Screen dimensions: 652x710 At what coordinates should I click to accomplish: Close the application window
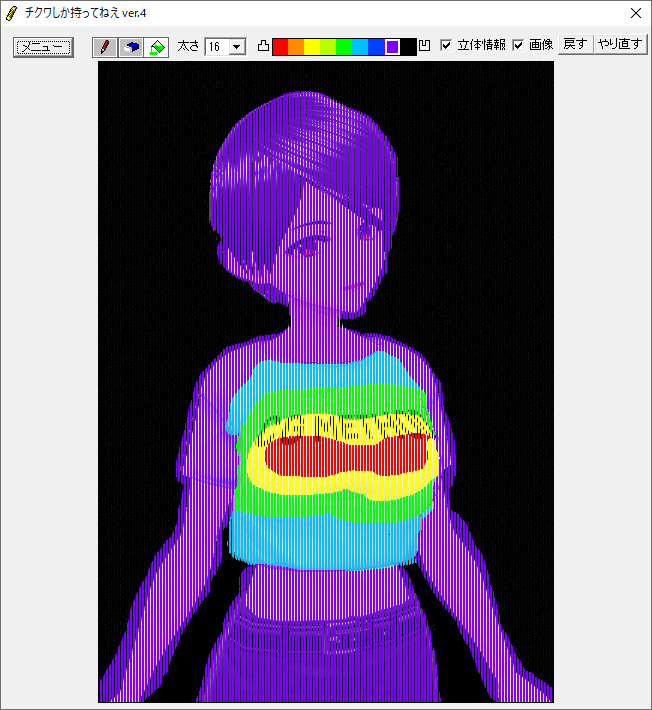[635, 13]
